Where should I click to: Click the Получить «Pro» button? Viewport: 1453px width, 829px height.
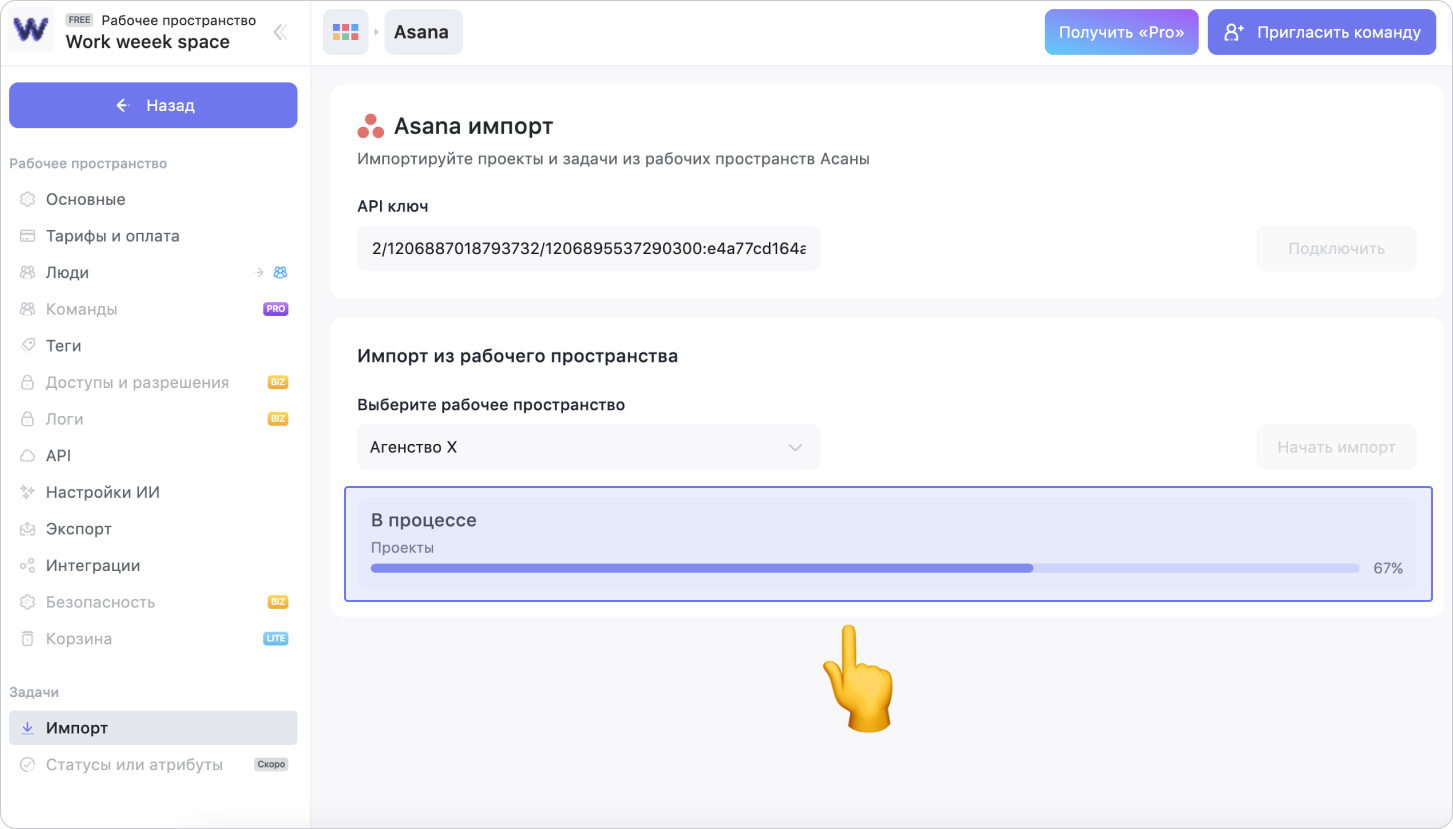pos(1121,32)
